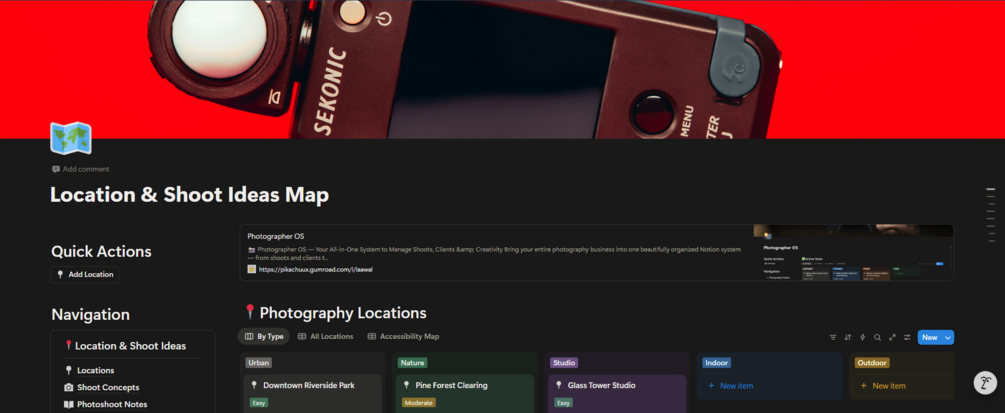Screen dimensions: 1005x413
Task: Open the Glass Tower Studio card
Action: click(x=617, y=394)
